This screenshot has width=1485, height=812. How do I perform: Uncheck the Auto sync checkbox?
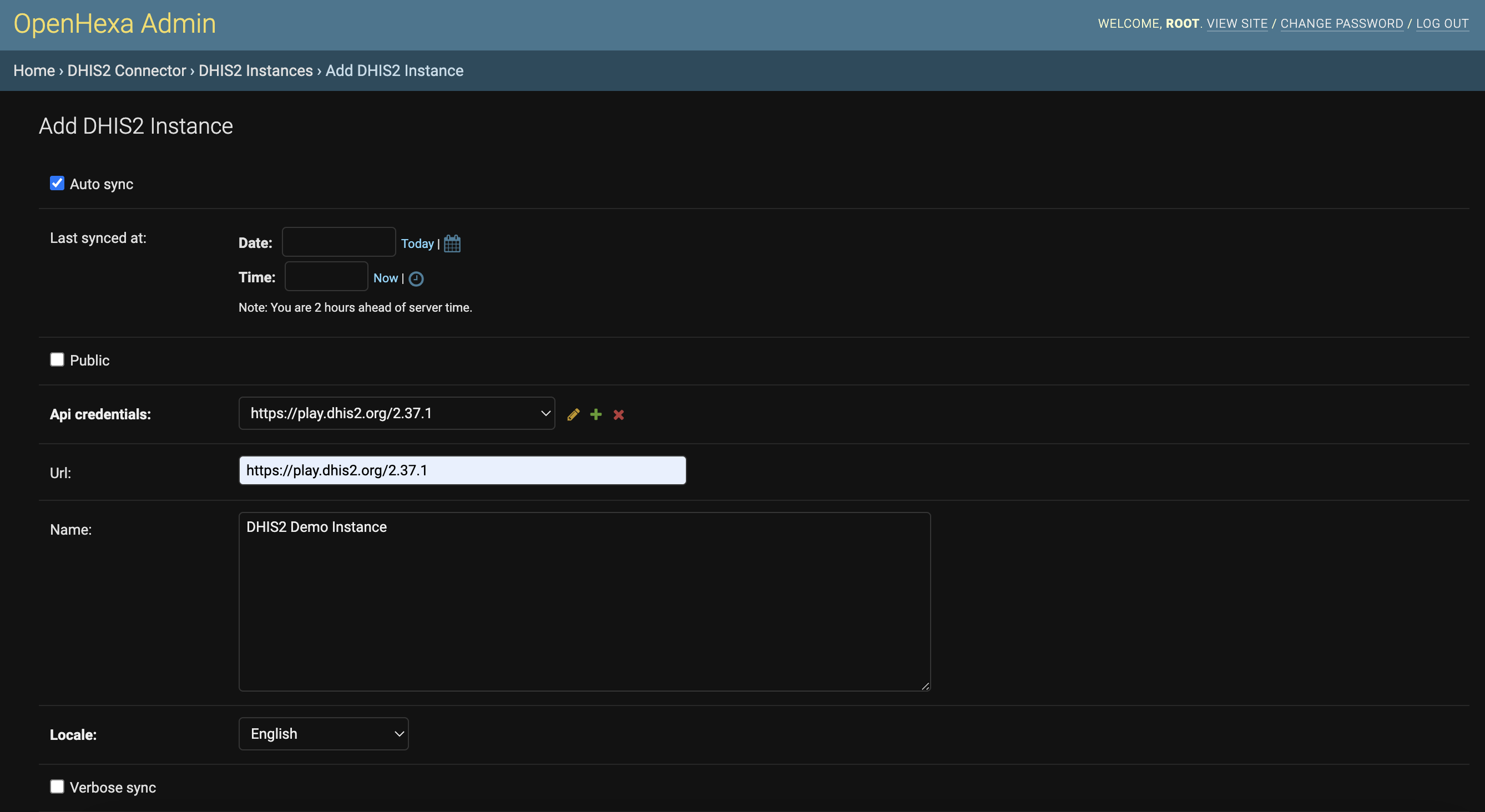57,183
